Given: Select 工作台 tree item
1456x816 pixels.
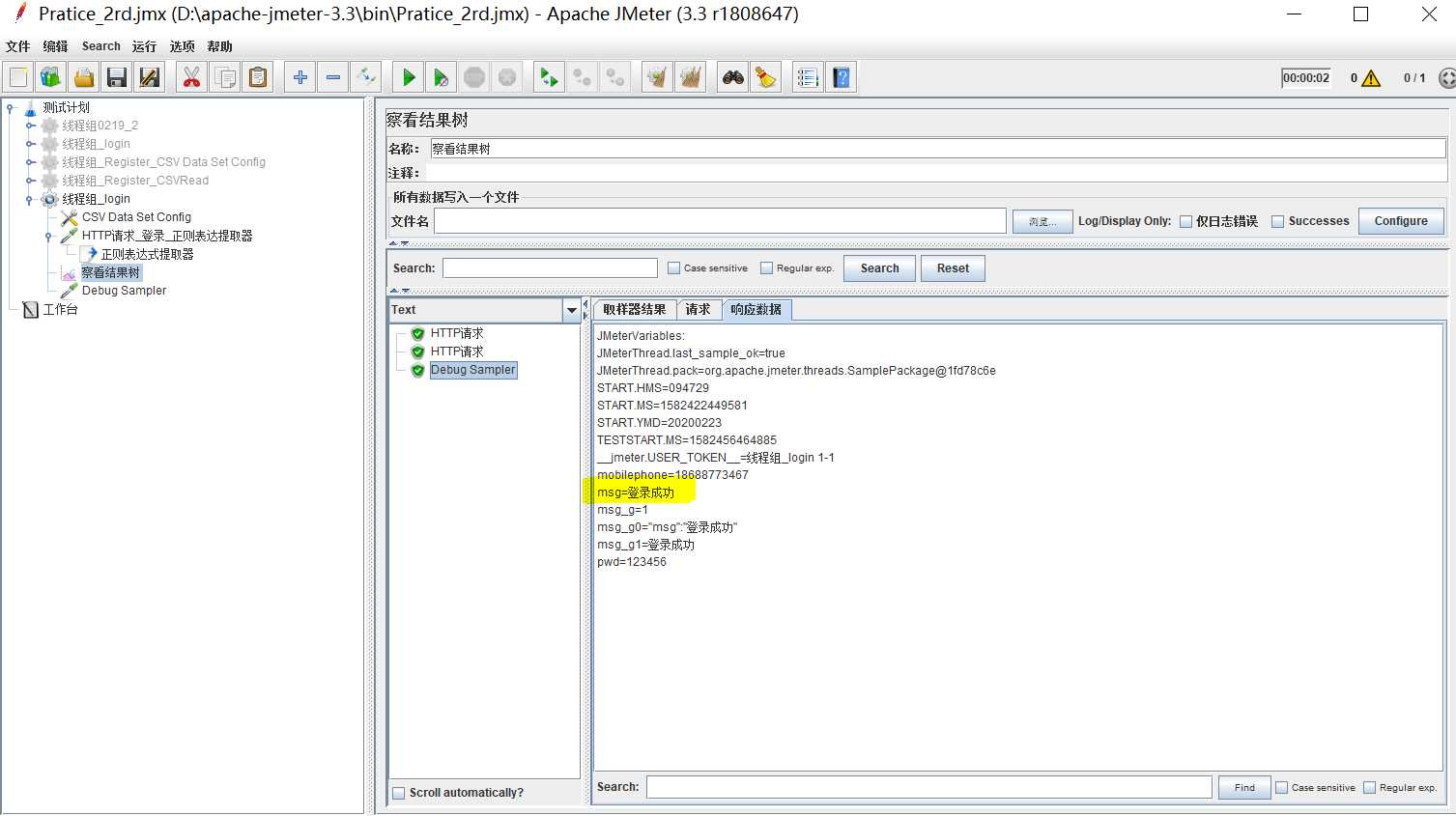Looking at the screenshot, I should pos(60,309).
